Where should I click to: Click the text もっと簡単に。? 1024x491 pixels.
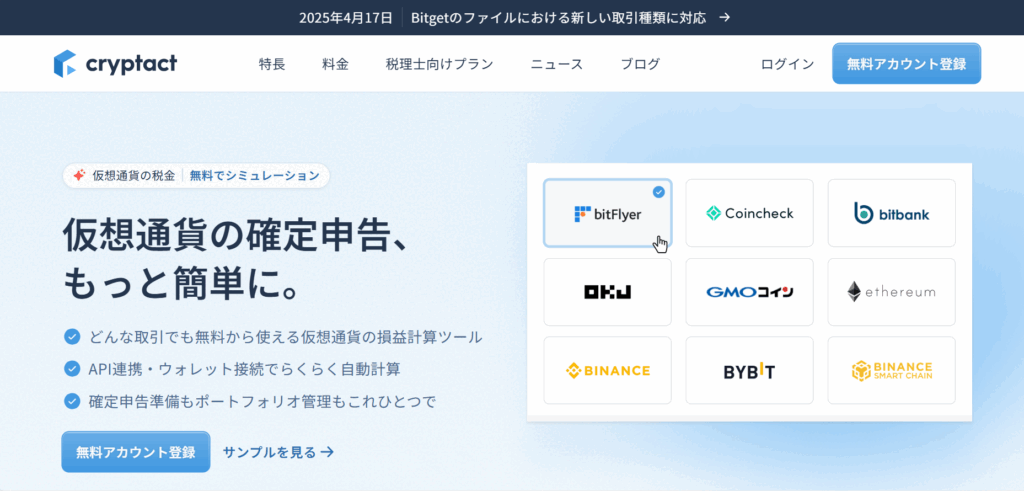click(x=183, y=285)
